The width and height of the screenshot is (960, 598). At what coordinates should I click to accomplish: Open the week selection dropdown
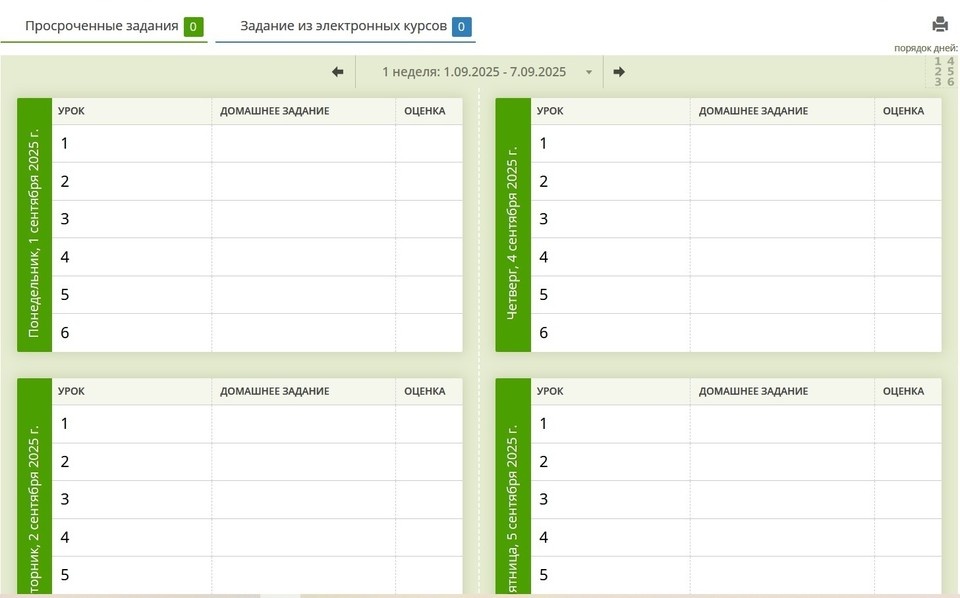click(x=479, y=72)
